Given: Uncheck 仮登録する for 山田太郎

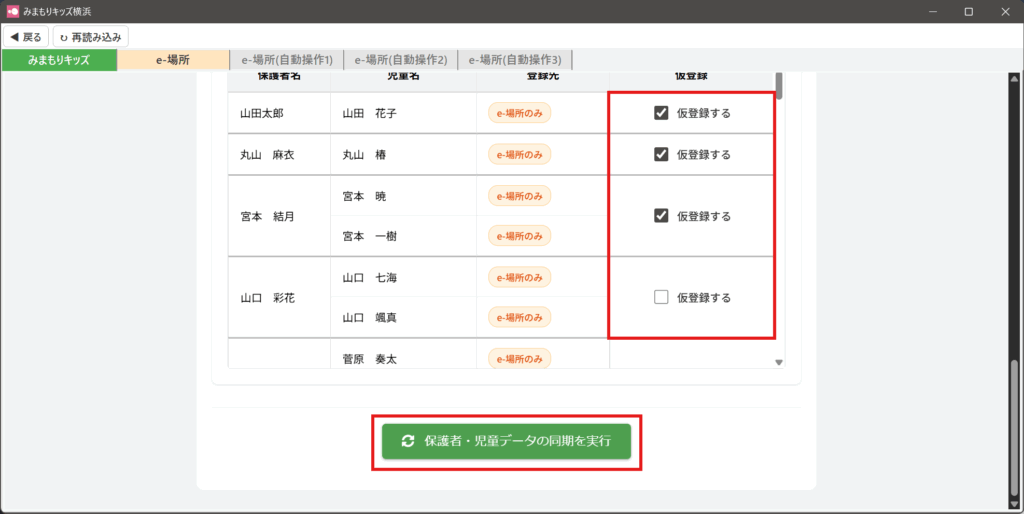Looking at the screenshot, I should tap(660, 113).
